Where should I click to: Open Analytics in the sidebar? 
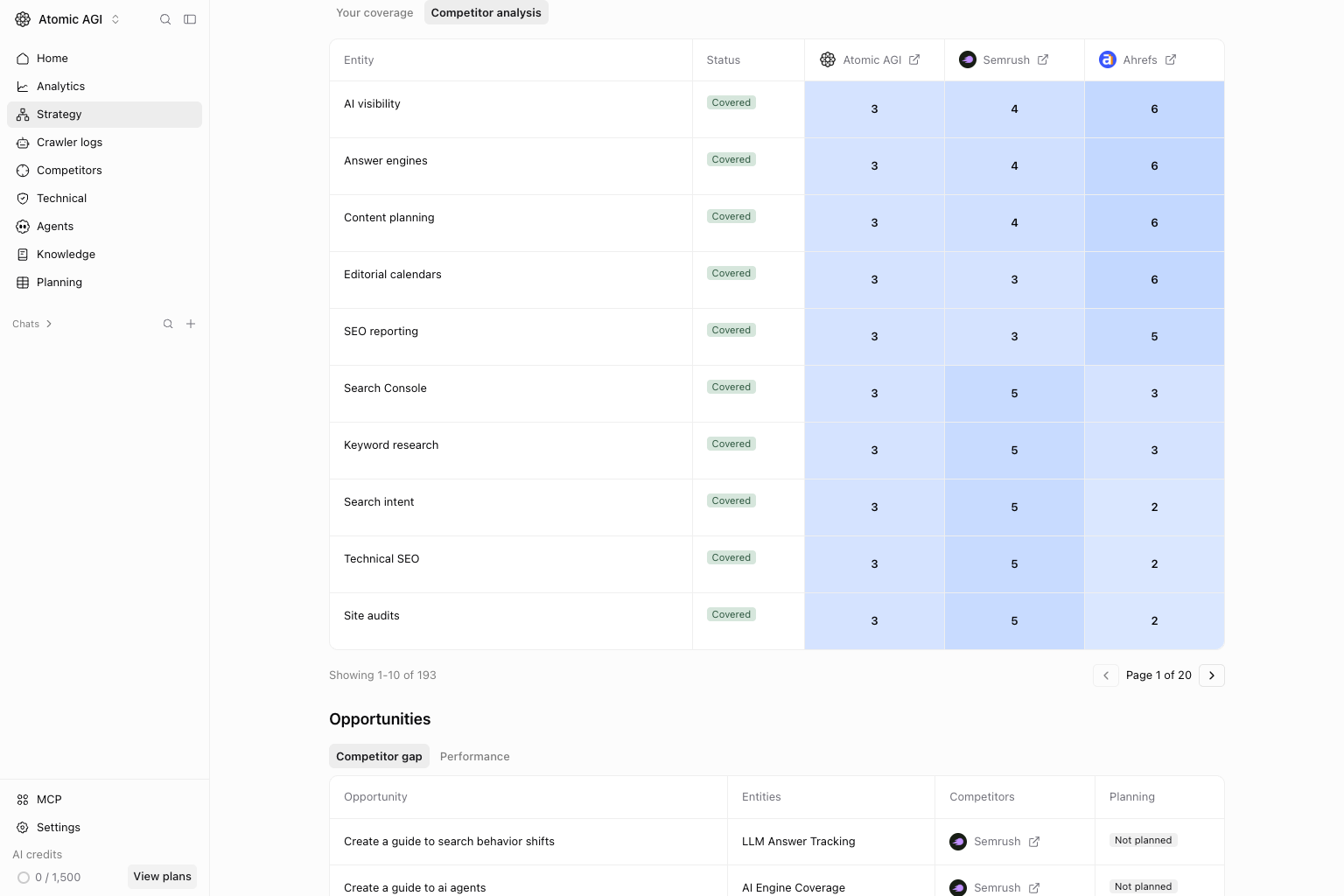tap(104, 87)
